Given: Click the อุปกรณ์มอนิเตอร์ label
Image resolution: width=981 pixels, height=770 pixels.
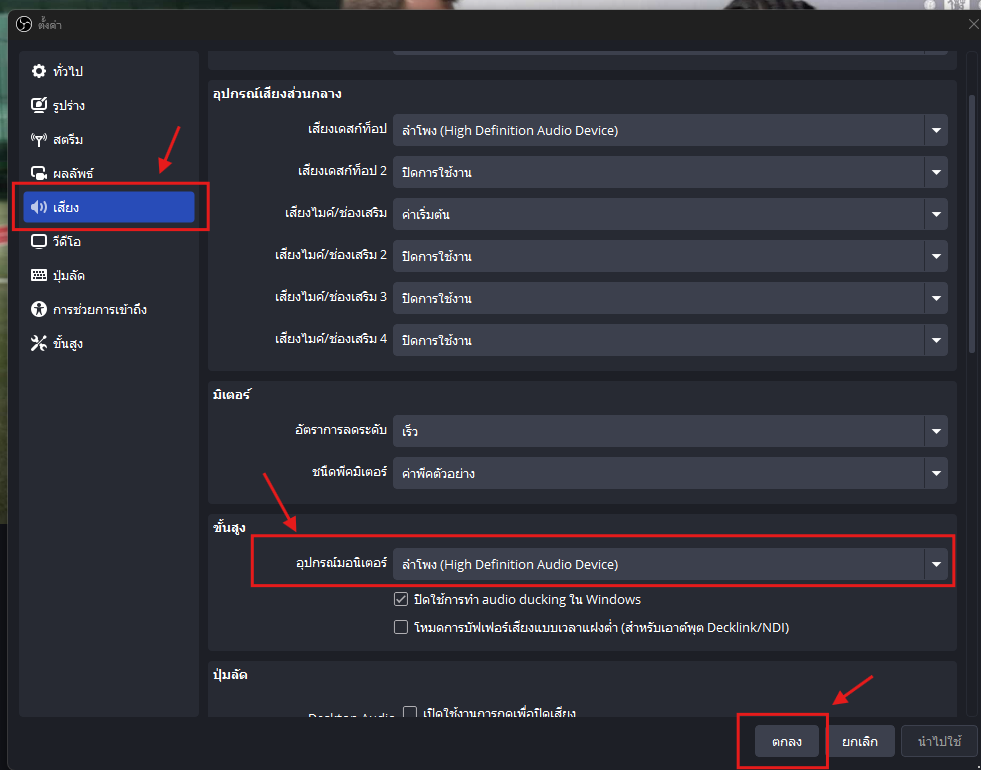Looking at the screenshot, I should click(x=342, y=563).
